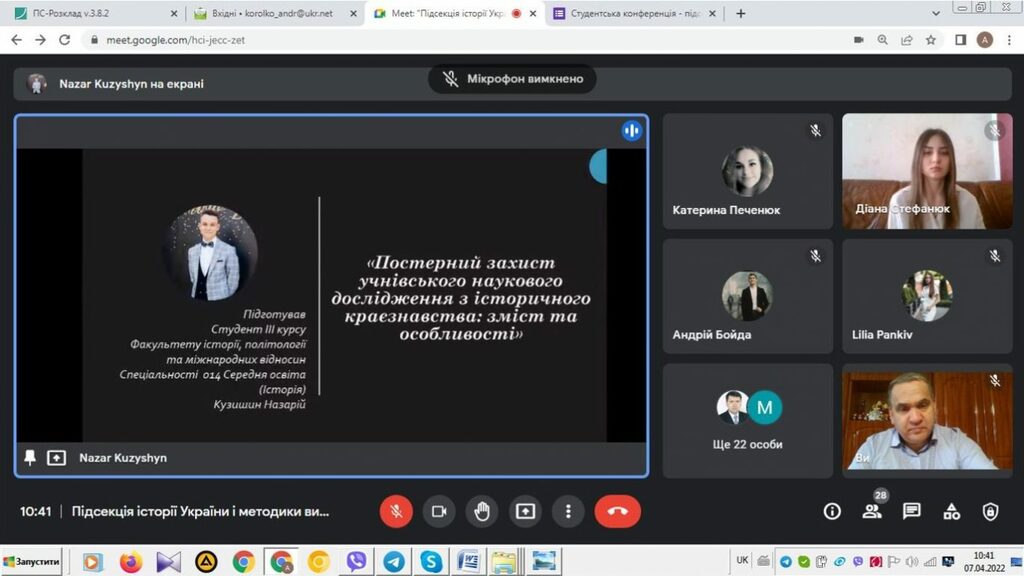Open Telegram from the Windows taskbar
Screen dimensions: 1024x576
[x=394, y=561]
